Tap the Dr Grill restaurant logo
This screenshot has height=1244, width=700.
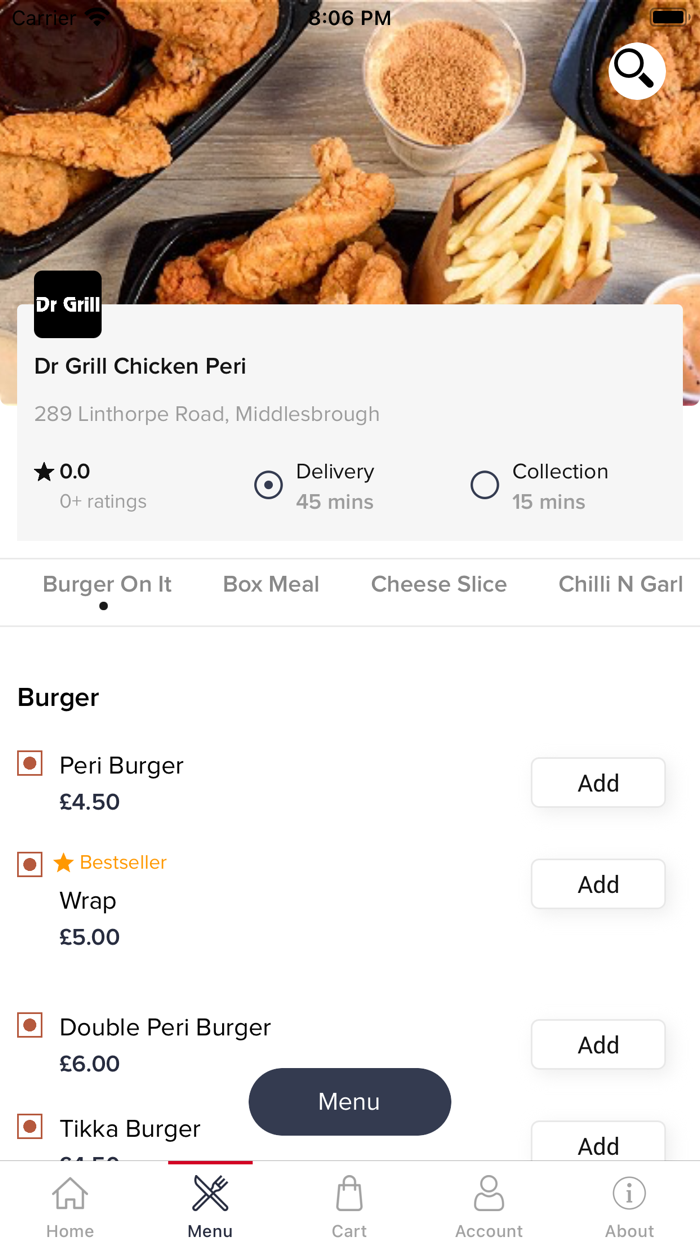coord(67,304)
